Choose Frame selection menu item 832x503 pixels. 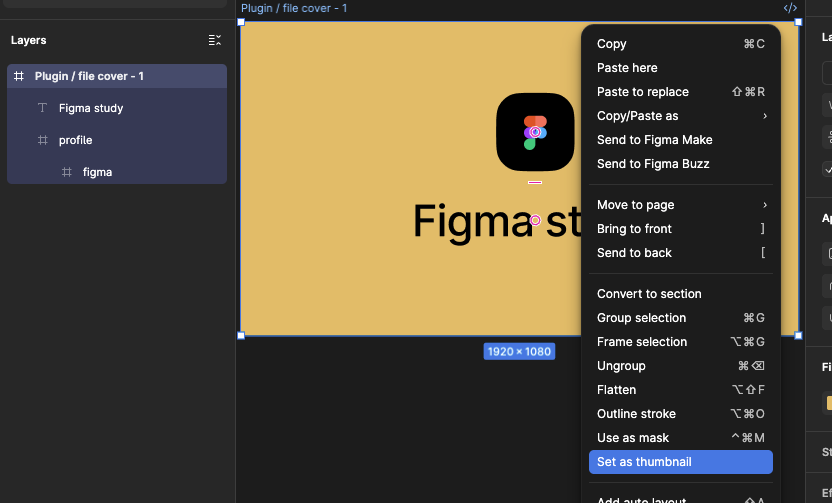[x=681, y=342]
